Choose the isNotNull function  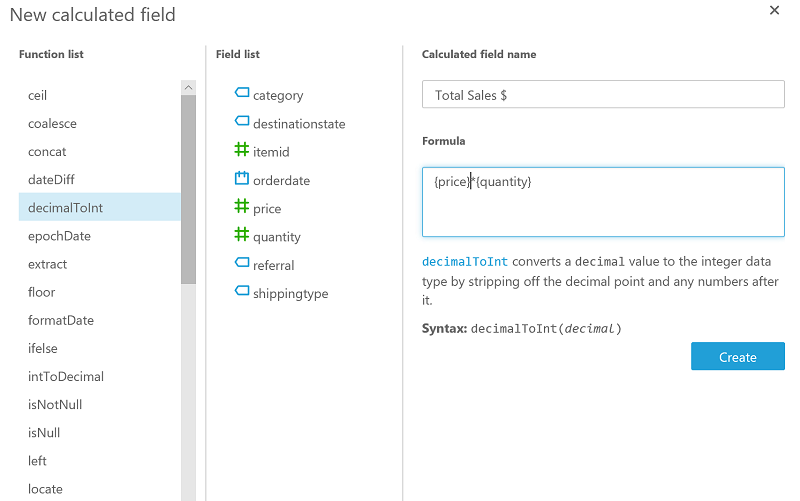coord(55,405)
